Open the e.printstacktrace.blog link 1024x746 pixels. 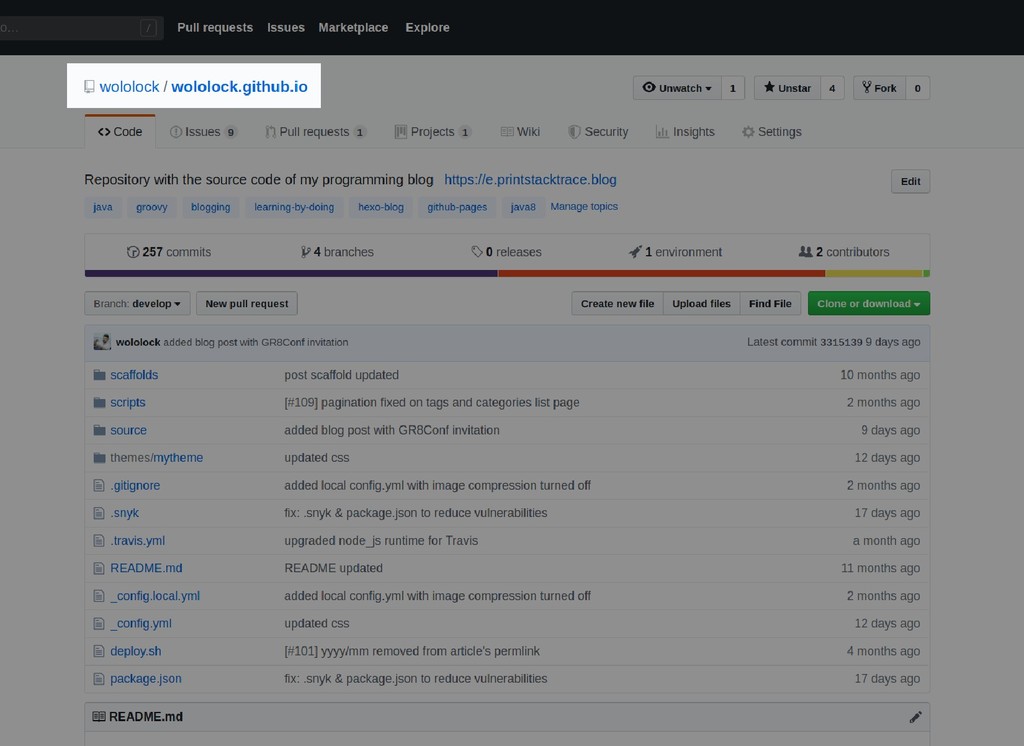(530, 180)
